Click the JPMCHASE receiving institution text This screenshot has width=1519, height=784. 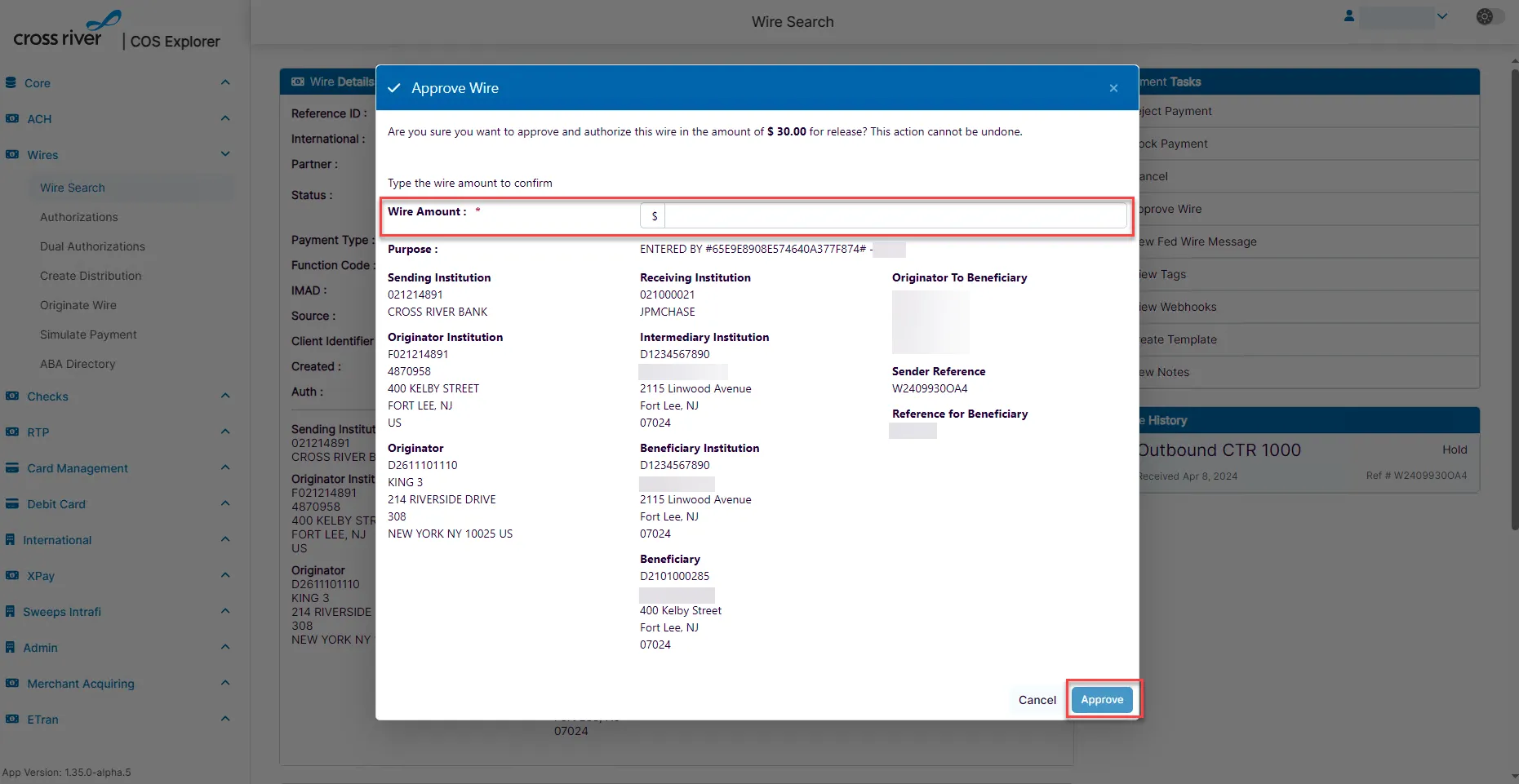[x=668, y=312]
